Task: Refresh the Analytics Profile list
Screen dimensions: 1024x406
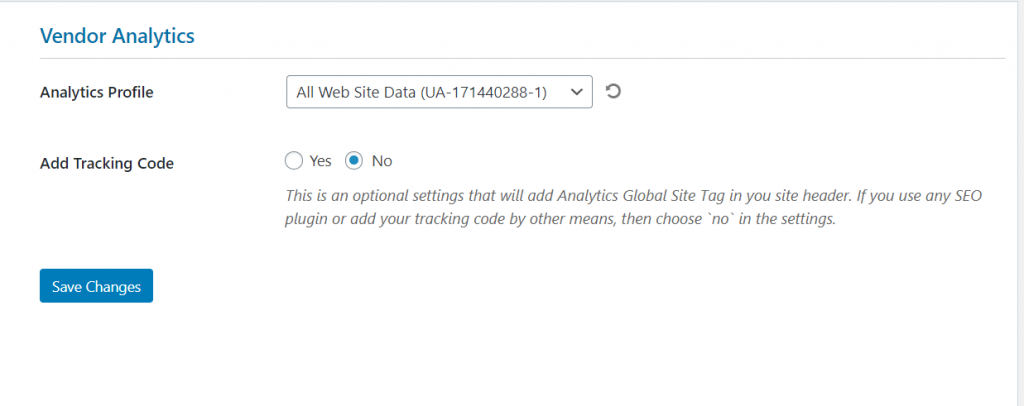Action: [613, 91]
